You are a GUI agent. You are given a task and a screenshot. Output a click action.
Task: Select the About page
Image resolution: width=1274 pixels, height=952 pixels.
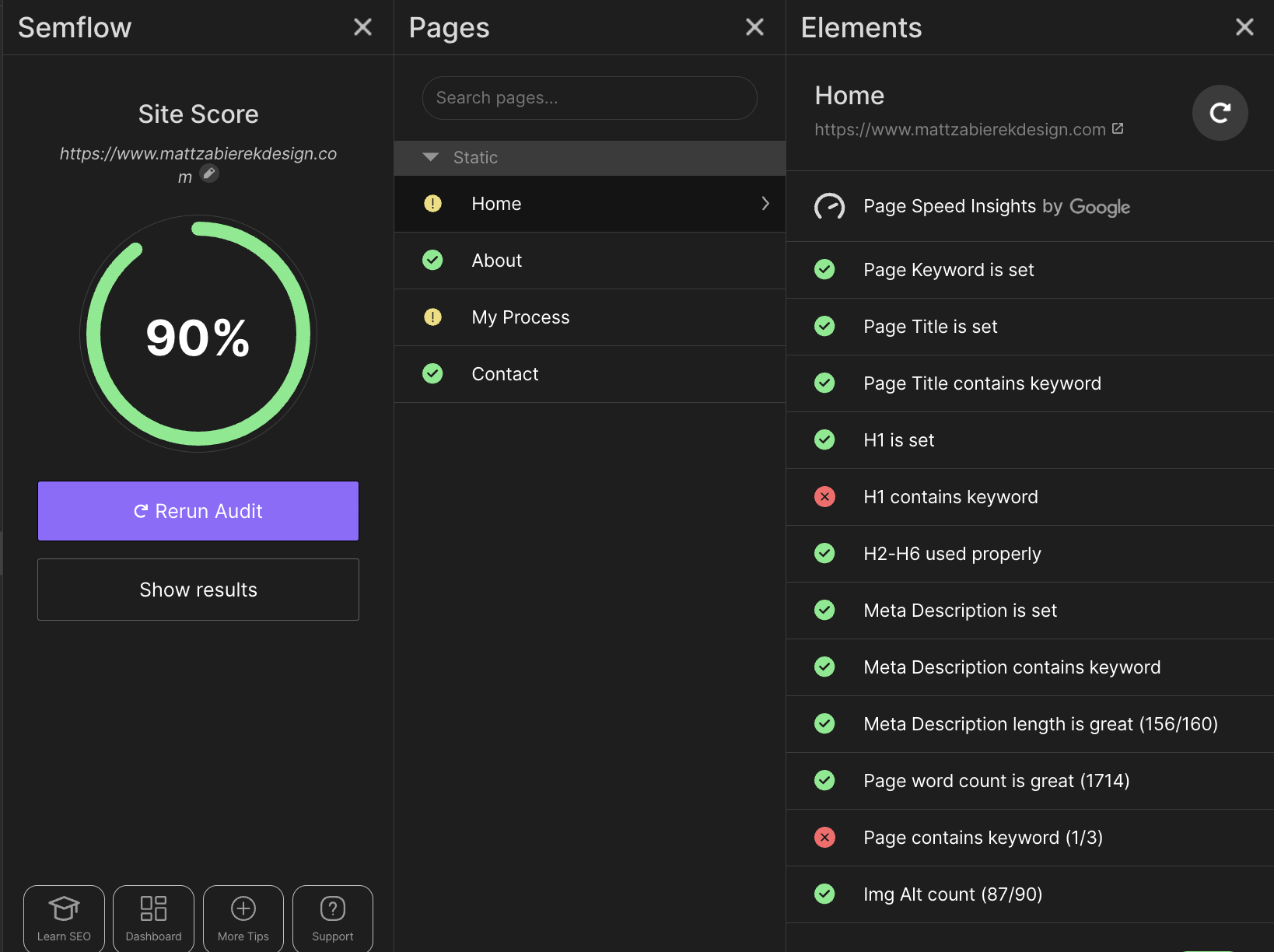coord(590,261)
